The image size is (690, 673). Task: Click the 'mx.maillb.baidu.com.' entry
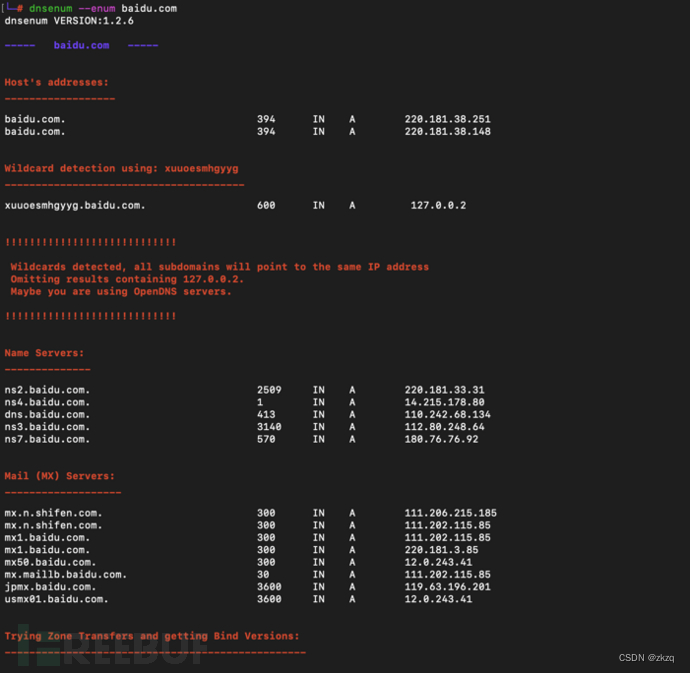(66, 575)
